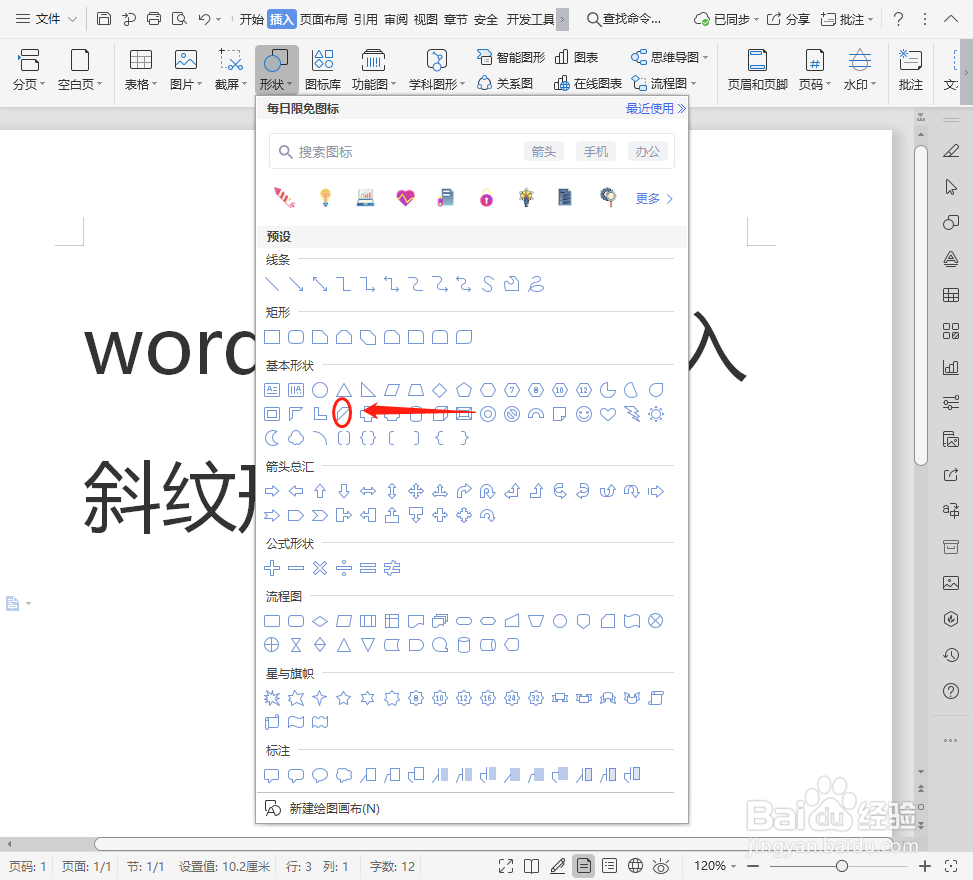Click the Arrow search tag
Image resolution: width=973 pixels, height=880 pixels.
(544, 151)
